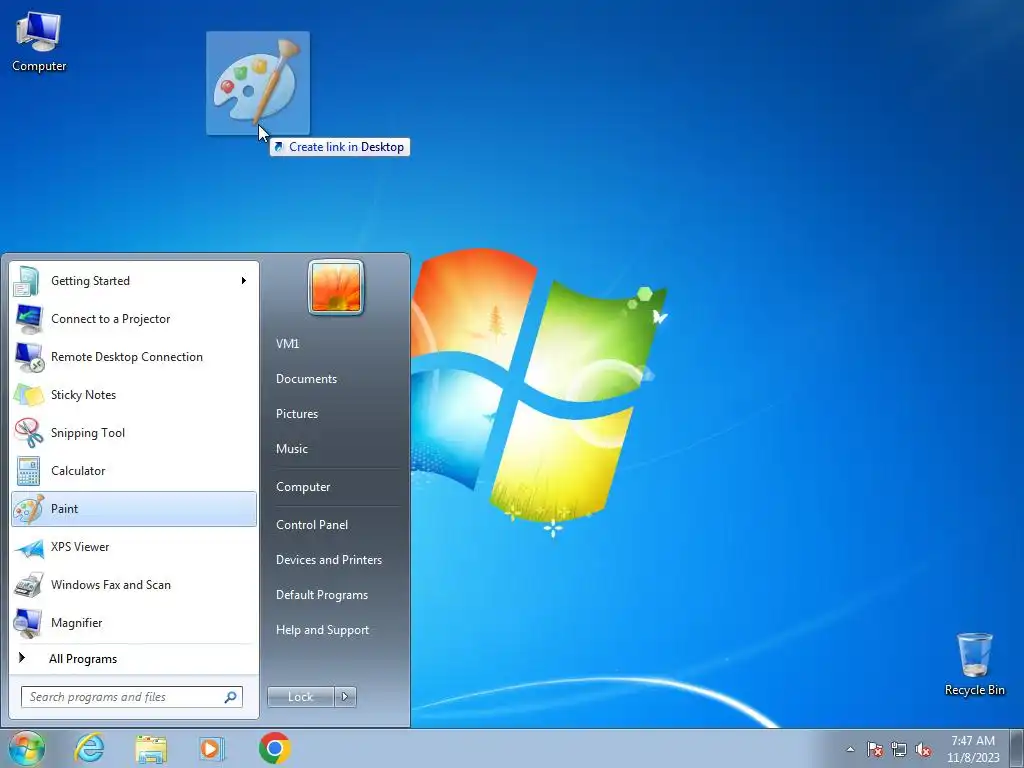Open Documents from Start menu
Image resolution: width=1024 pixels, height=768 pixels.
(x=306, y=379)
